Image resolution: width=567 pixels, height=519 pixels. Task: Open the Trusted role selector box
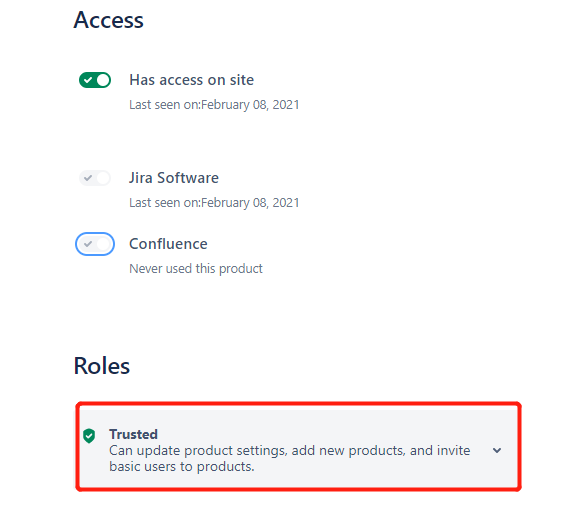(298, 447)
